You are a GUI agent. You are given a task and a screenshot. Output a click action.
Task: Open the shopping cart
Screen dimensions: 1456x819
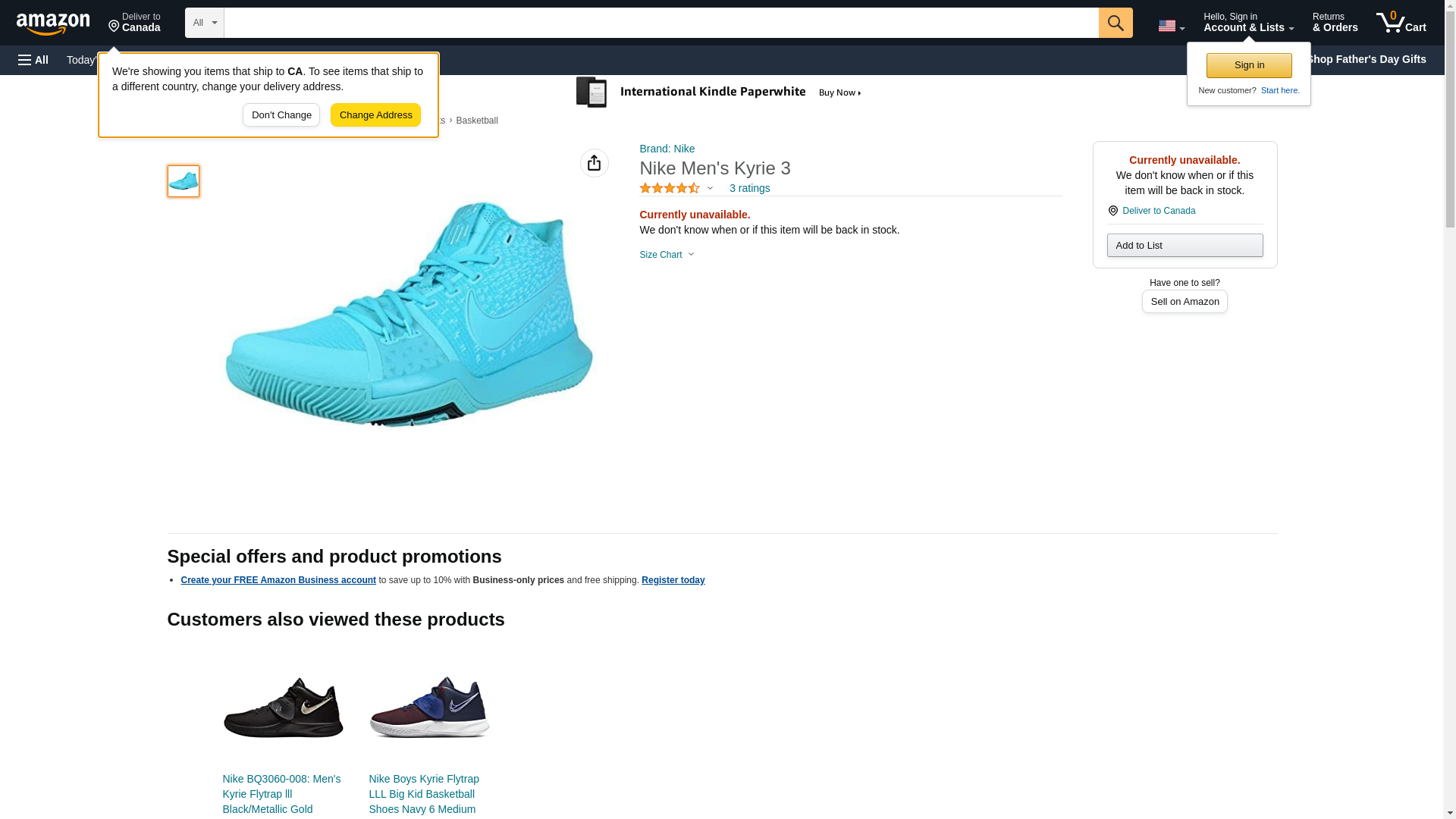coord(1401,23)
